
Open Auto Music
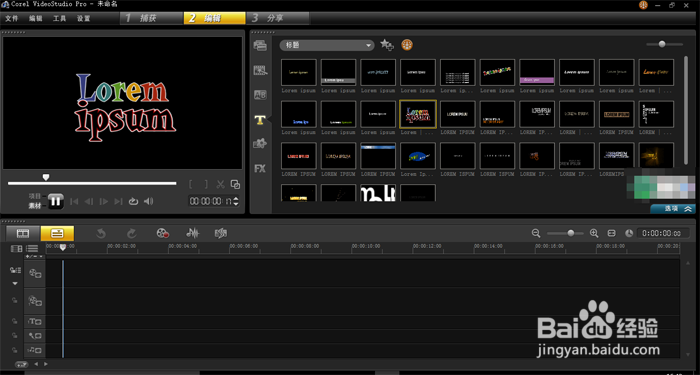coord(221,233)
